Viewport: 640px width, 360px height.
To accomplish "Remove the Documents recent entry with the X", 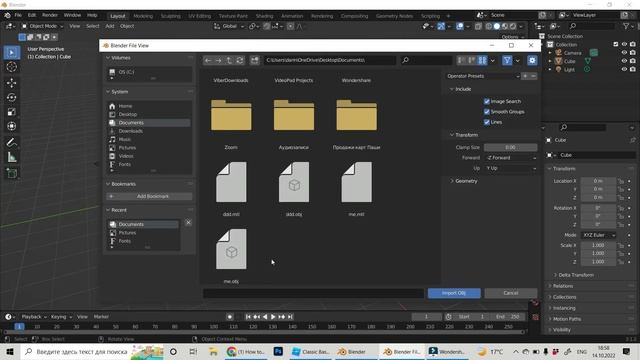I will 188,222.
